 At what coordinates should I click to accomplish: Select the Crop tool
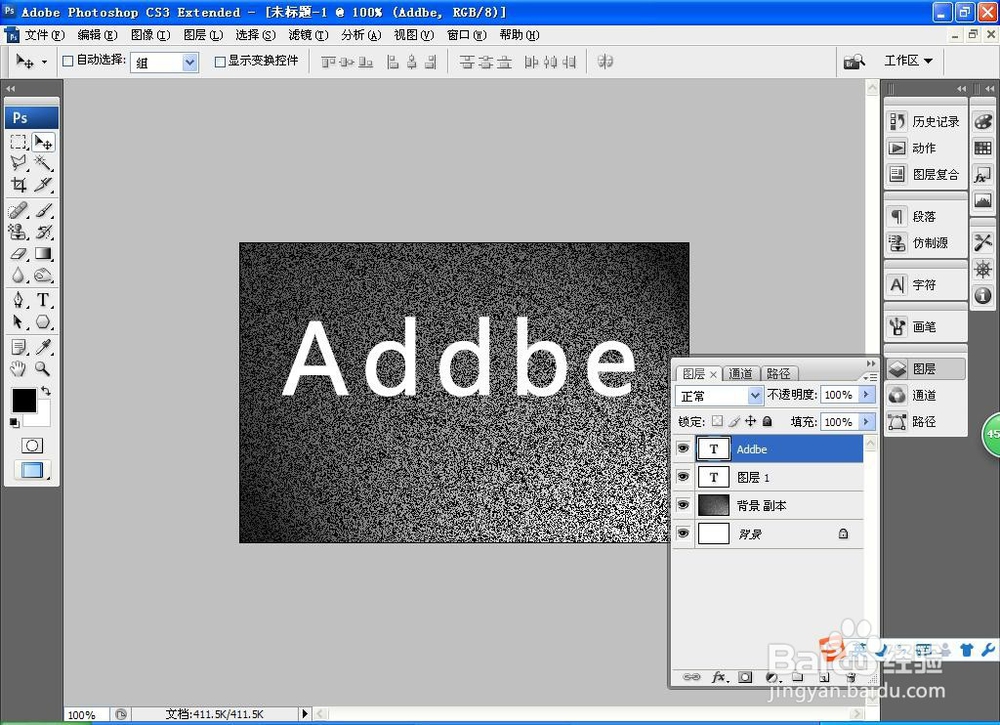[18, 185]
